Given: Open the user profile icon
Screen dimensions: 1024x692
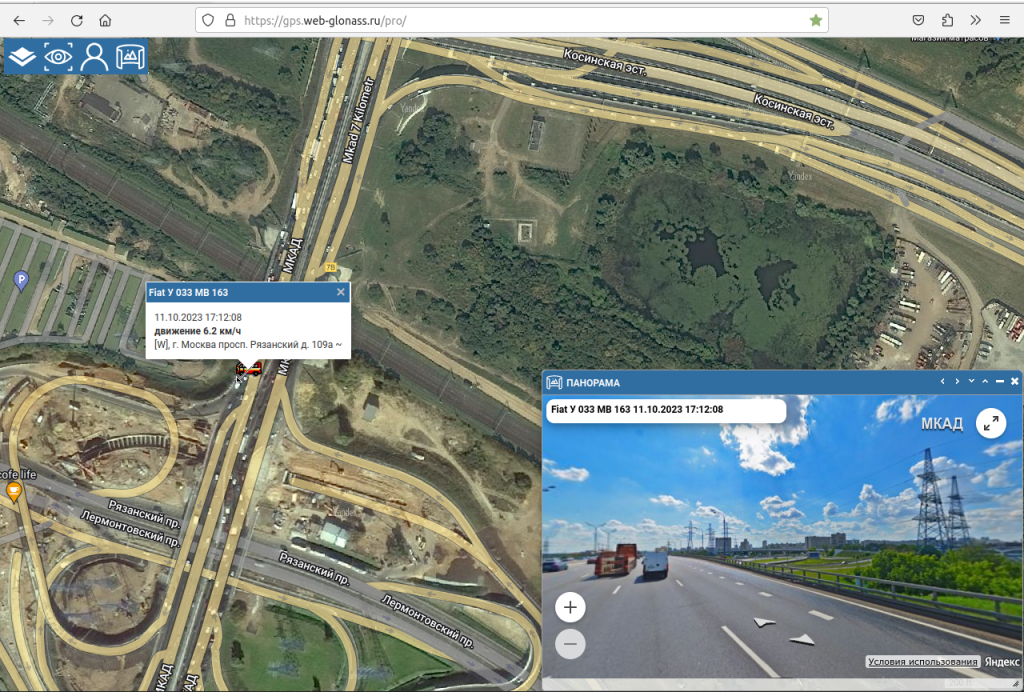Looking at the screenshot, I should pos(94,57).
